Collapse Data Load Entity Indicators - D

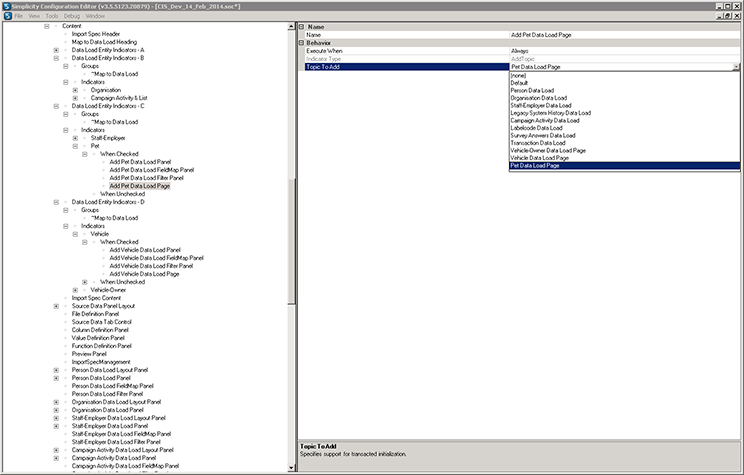coord(56,202)
